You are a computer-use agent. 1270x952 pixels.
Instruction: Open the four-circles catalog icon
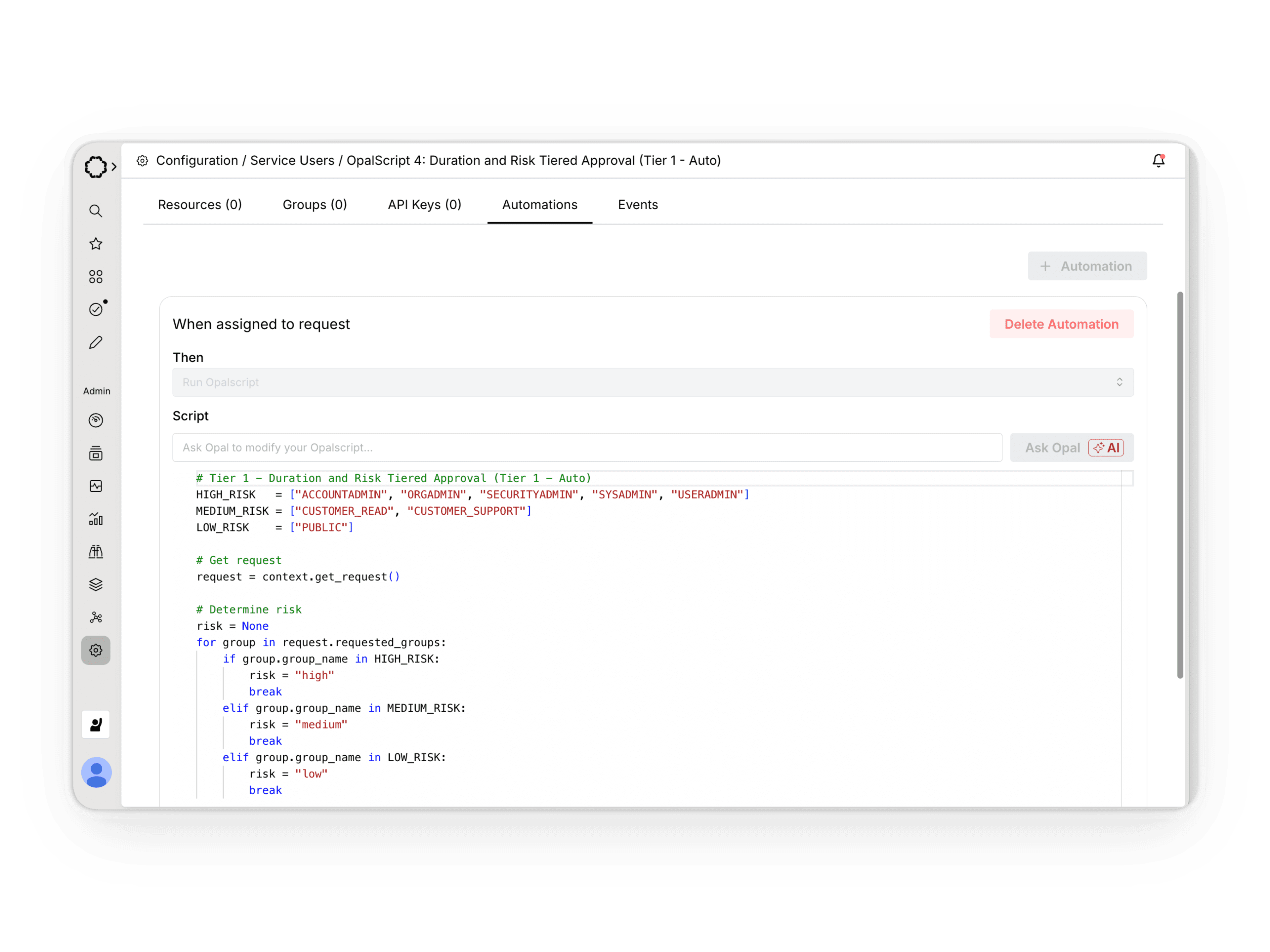[x=96, y=277]
